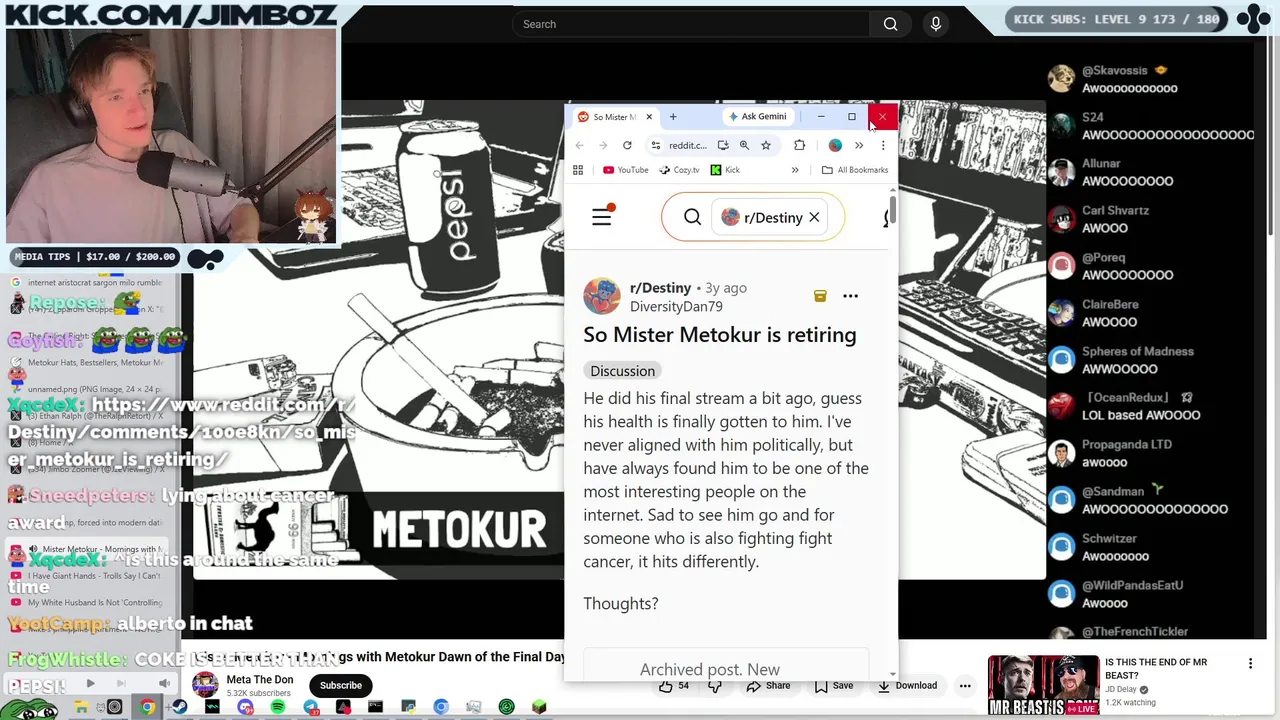The height and width of the screenshot is (720, 1280).
Task: Remove the r/Destiny search filter
Action: click(x=814, y=217)
